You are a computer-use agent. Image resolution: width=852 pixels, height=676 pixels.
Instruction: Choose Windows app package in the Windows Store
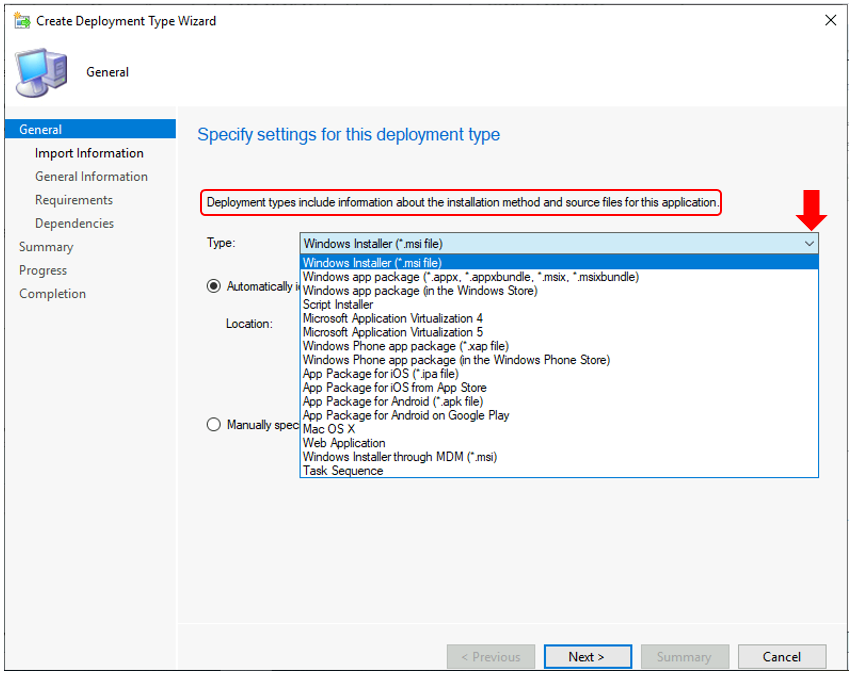click(x=559, y=291)
